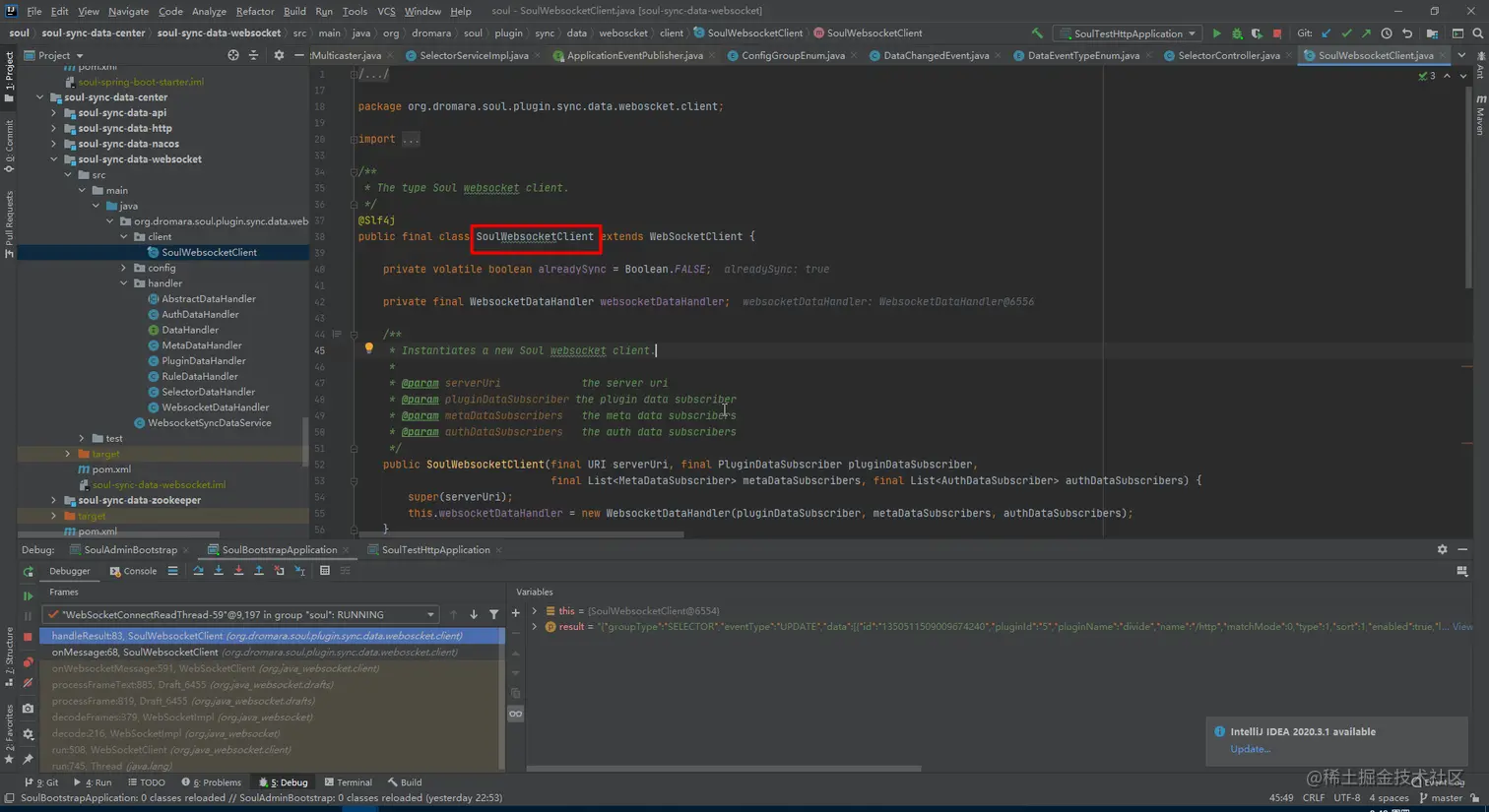Change the UTF-8 encoding in the status bar
This screenshot has height=812, width=1489.
click(x=1347, y=798)
